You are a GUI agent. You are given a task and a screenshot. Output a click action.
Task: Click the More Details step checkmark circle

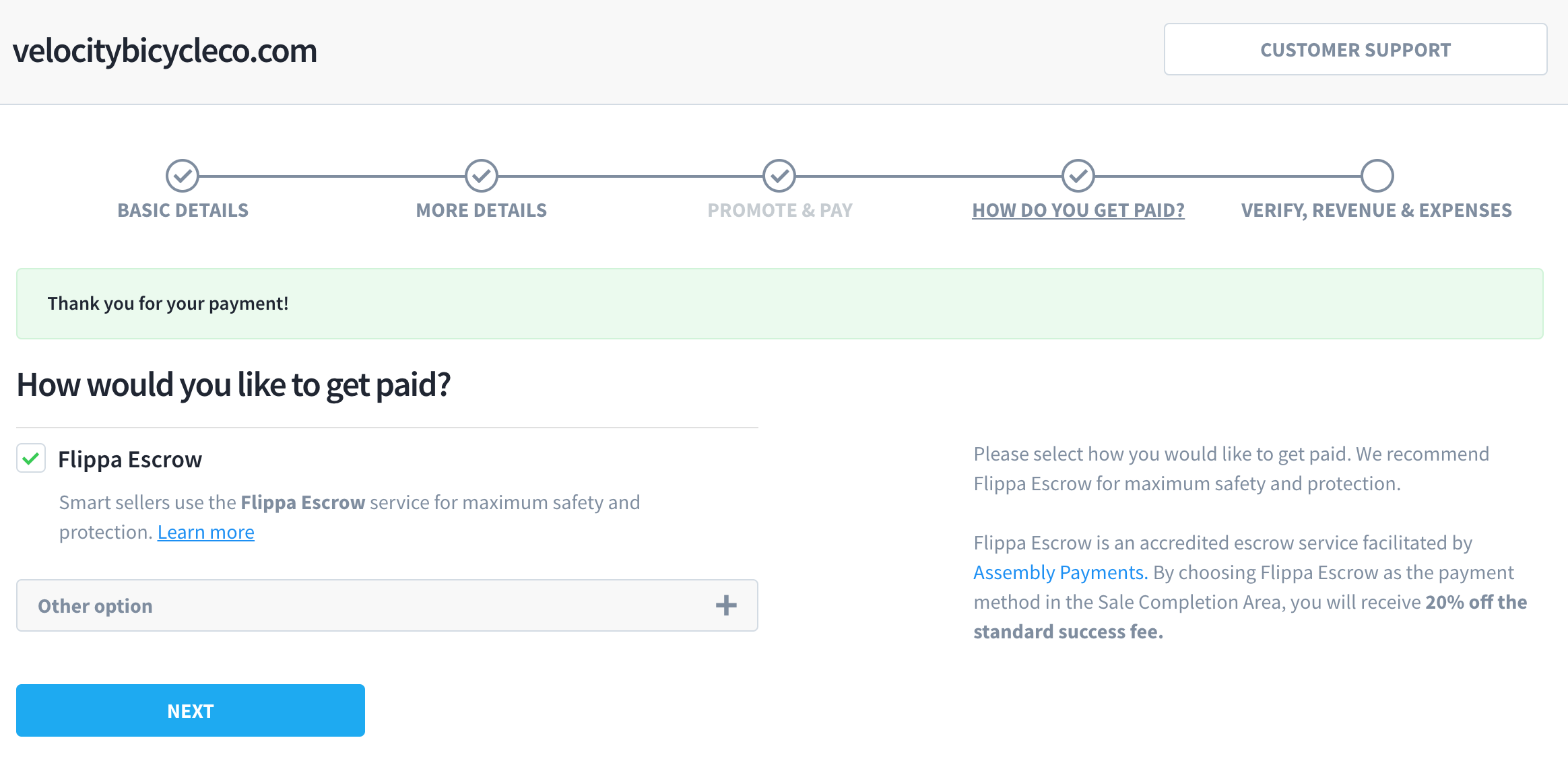(482, 176)
